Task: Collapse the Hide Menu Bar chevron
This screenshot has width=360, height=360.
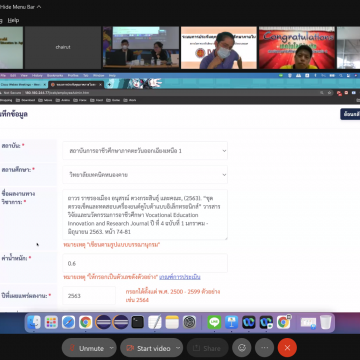Action: (39, 7)
